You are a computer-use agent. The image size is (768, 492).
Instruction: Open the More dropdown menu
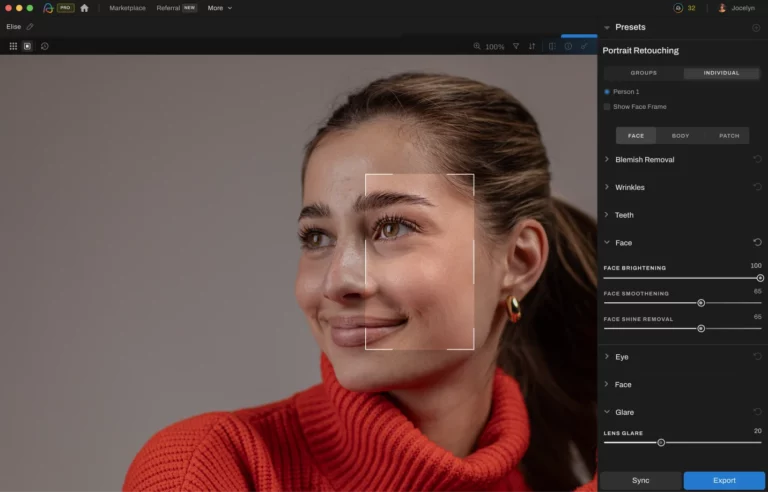tap(219, 8)
